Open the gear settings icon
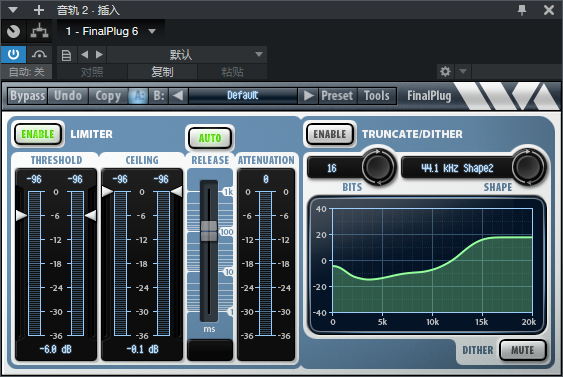Image resolution: width=563 pixels, height=377 pixels. (x=445, y=71)
